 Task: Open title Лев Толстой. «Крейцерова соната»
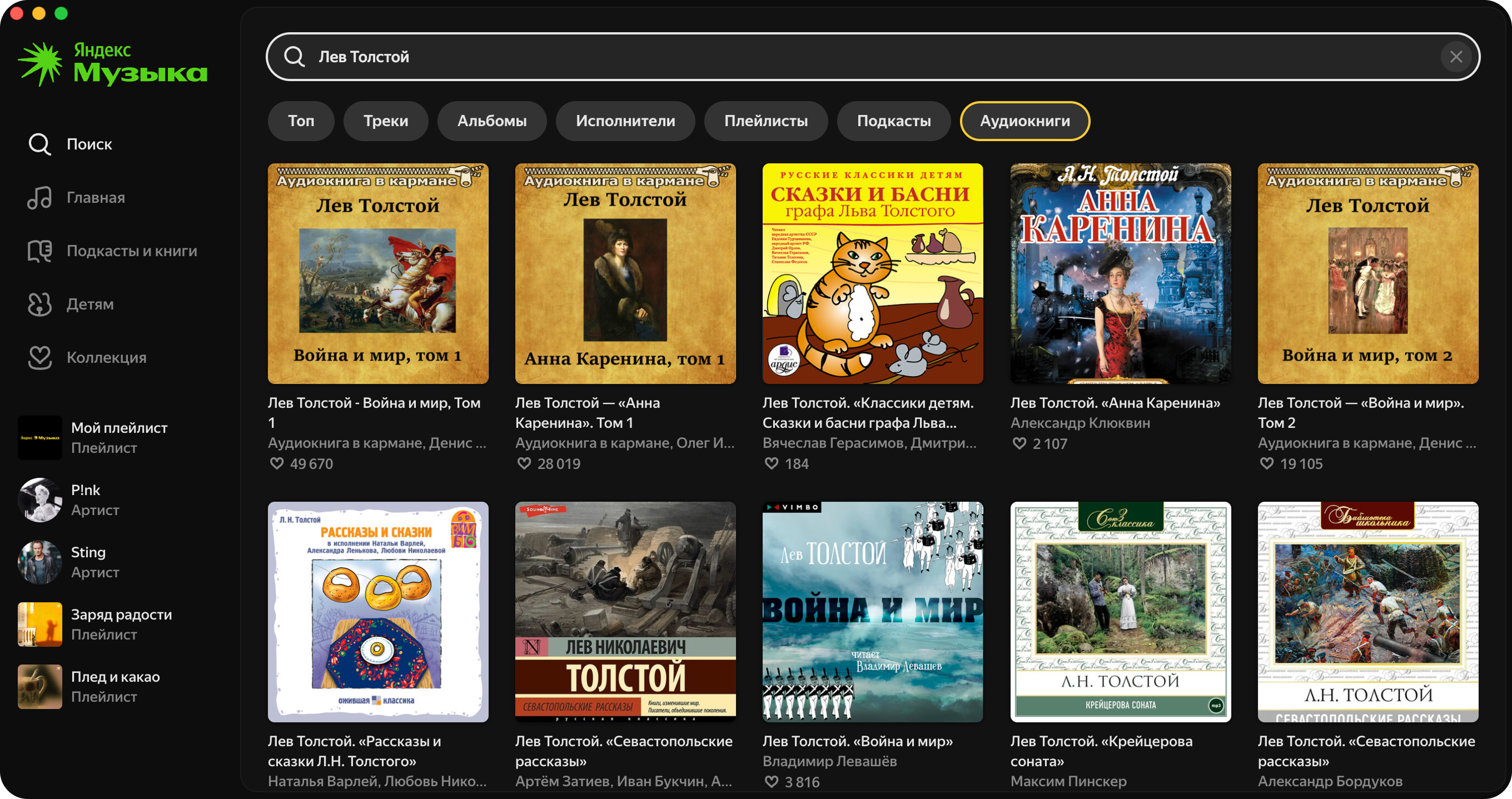tap(1101, 751)
